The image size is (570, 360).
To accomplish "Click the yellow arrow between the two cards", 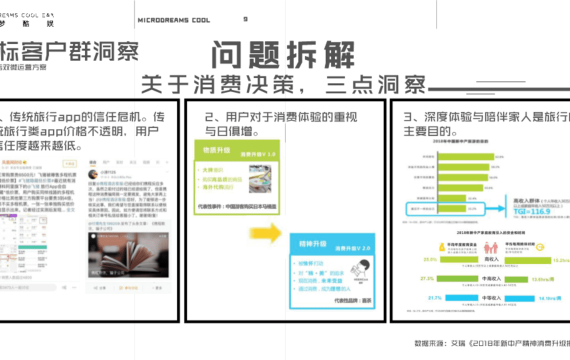I will click(x=265, y=233).
